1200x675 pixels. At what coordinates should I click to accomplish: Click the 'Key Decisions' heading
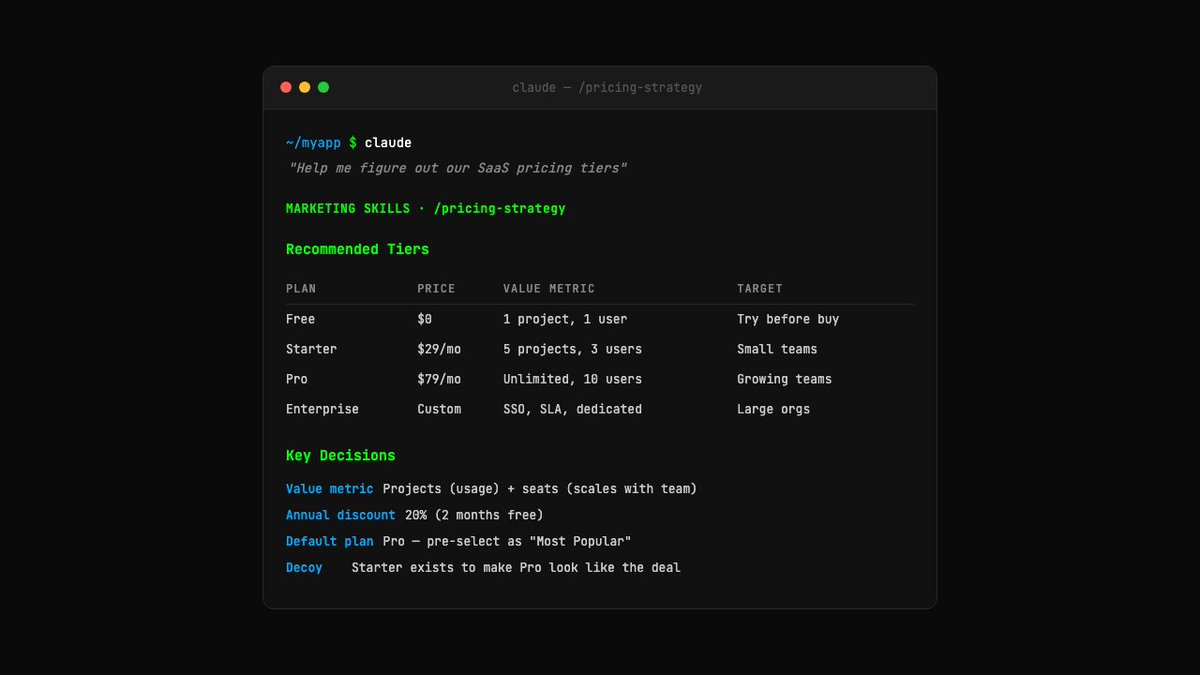click(x=340, y=455)
